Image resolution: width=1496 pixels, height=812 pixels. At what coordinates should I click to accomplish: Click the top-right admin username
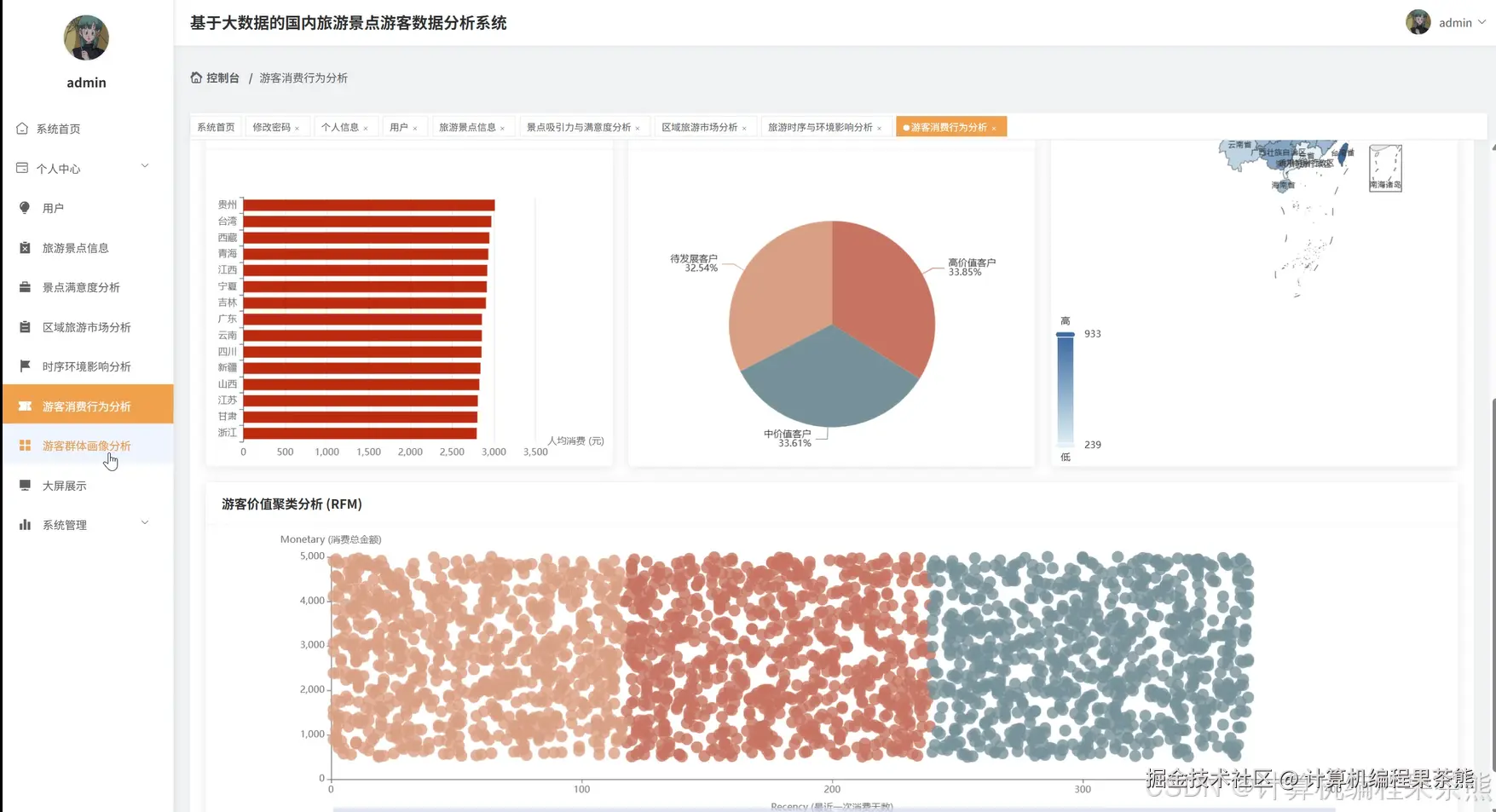1455,23
